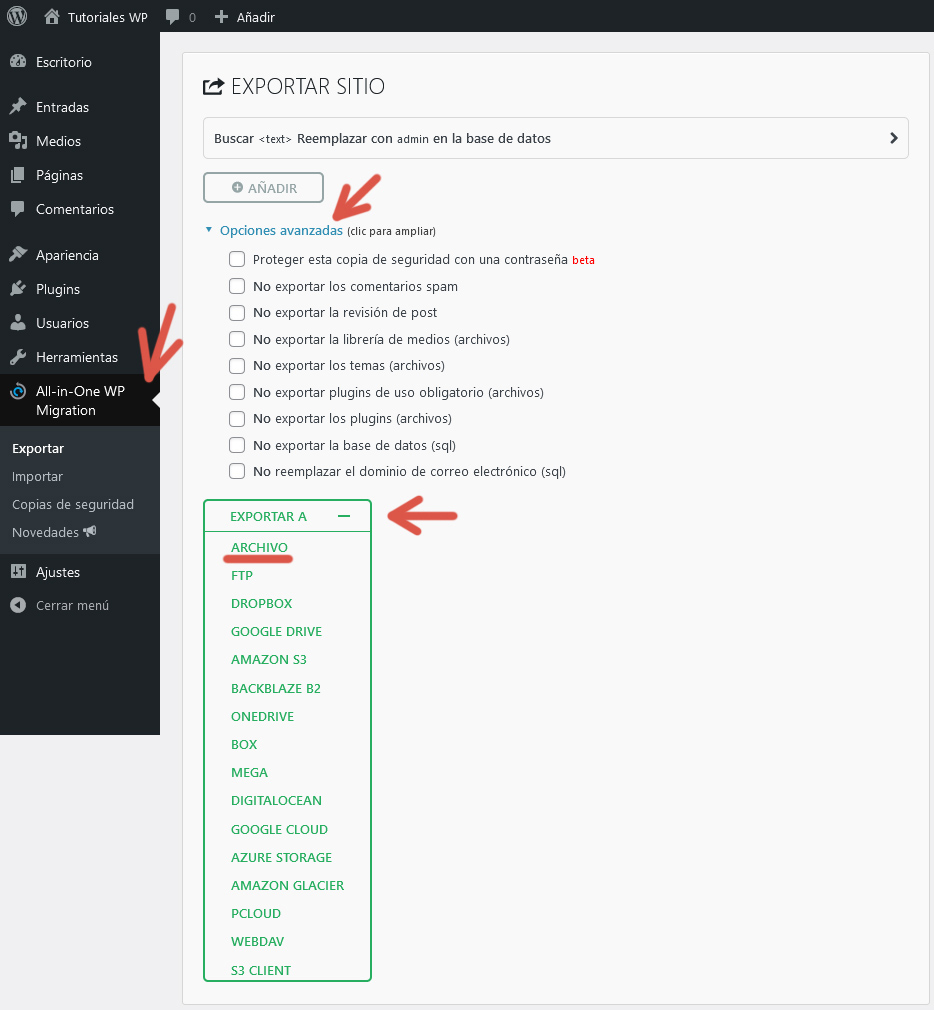Click the plus icon next to Añadir
Screen dimensions: 934x1010
(221, 17)
